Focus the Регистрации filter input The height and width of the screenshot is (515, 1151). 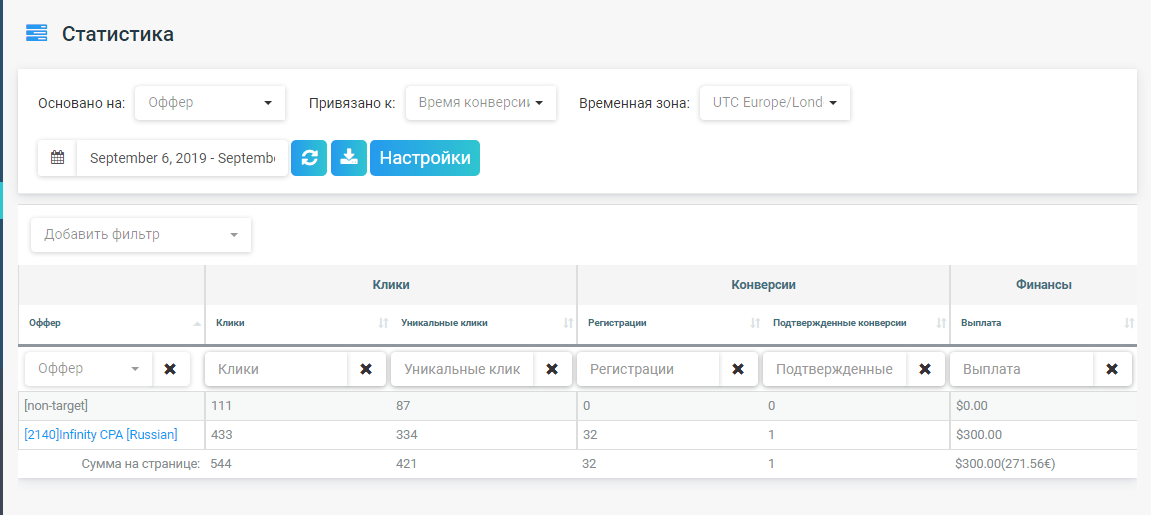(x=648, y=369)
